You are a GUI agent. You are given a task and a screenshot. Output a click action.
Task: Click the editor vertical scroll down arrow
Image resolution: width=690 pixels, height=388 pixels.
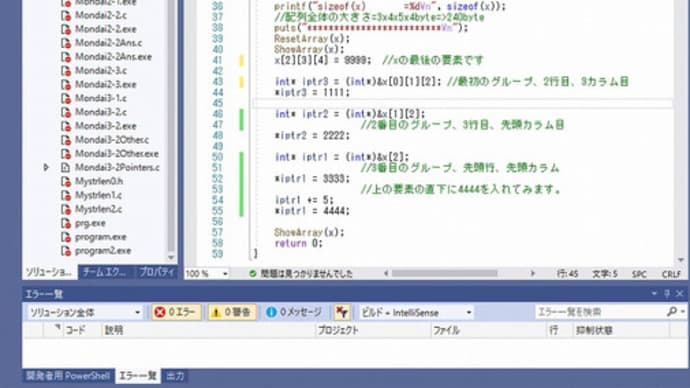pyautogui.click(x=681, y=260)
